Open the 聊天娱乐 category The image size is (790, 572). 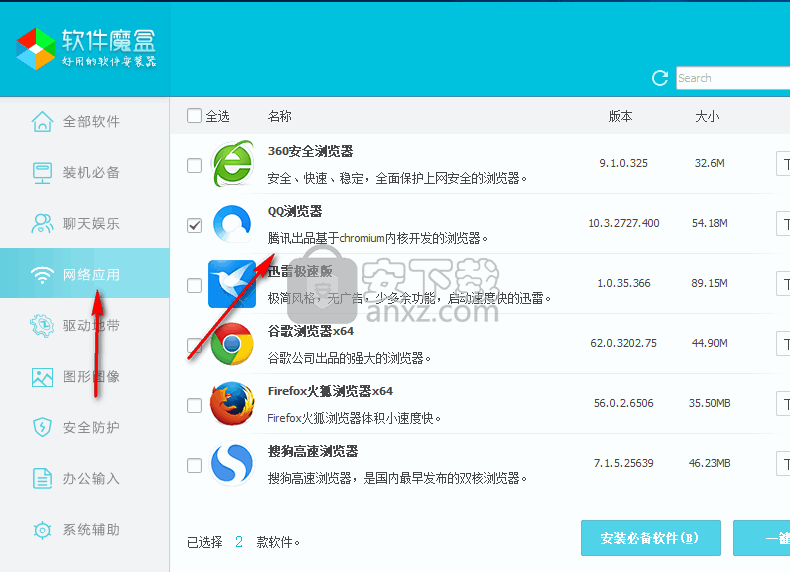point(85,223)
